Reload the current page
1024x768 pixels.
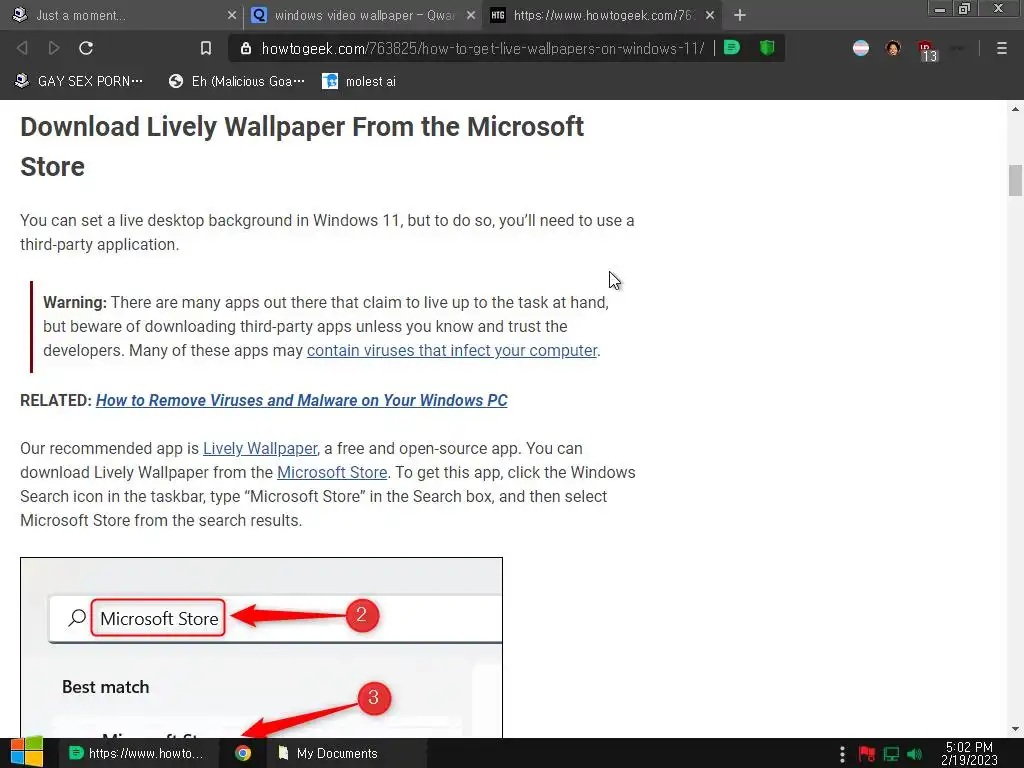coord(86,48)
